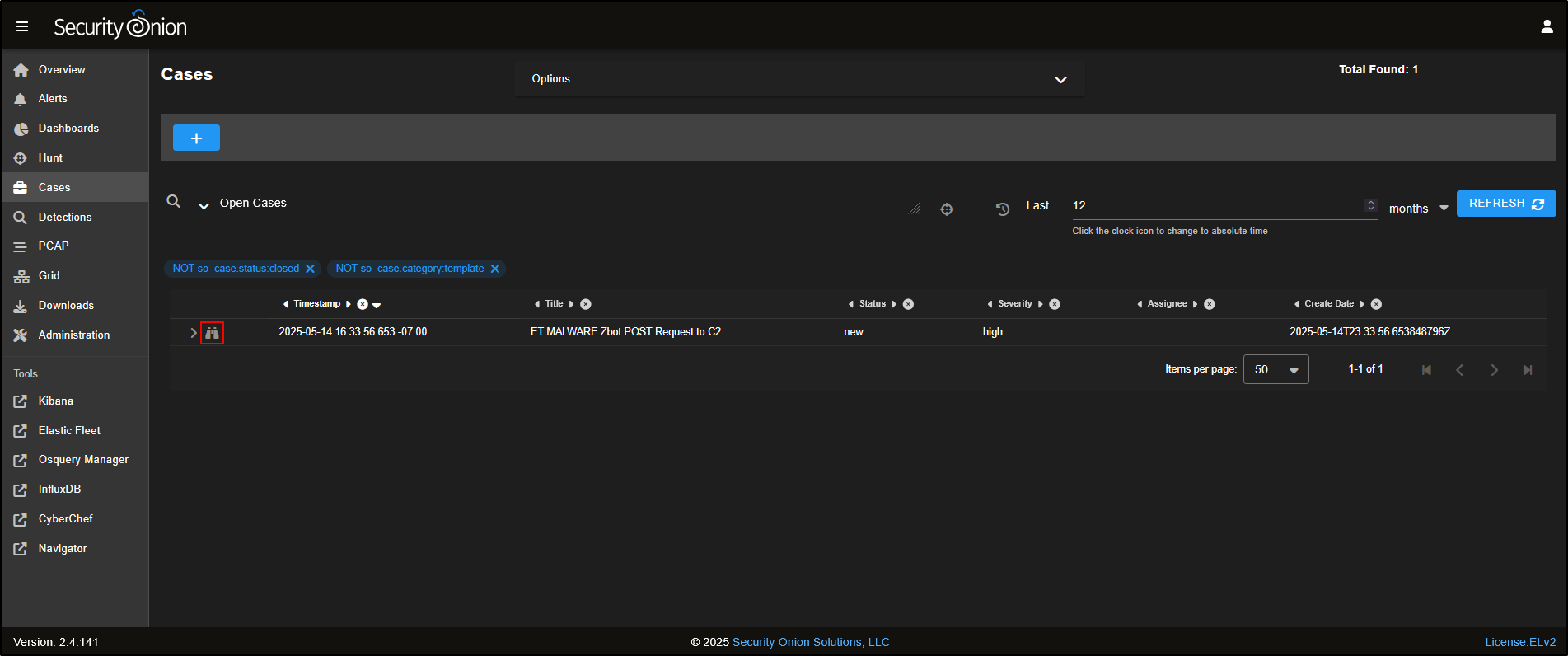This screenshot has height=656, width=1568.
Task: Click the blue plus button to add case
Action: (x=196, y=138)
